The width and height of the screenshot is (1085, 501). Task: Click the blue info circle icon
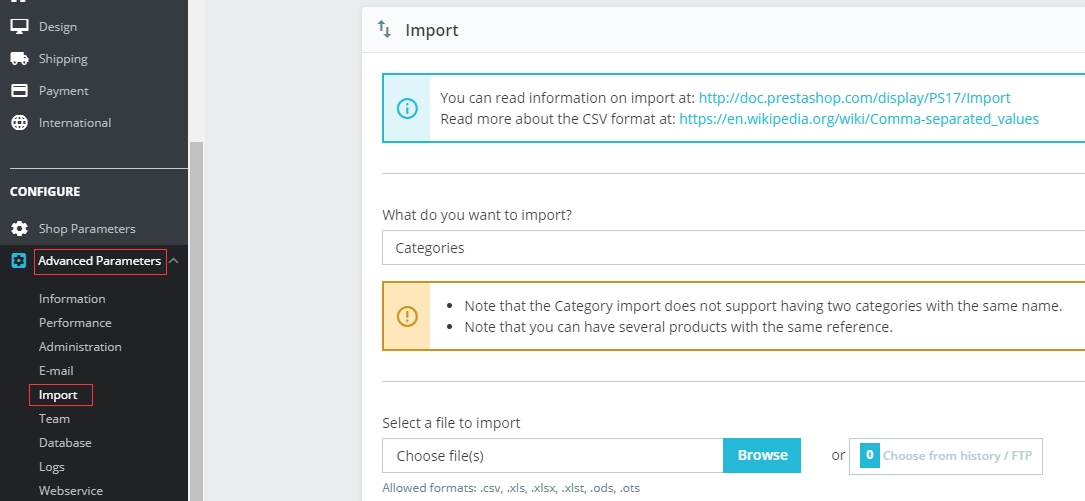407,108
